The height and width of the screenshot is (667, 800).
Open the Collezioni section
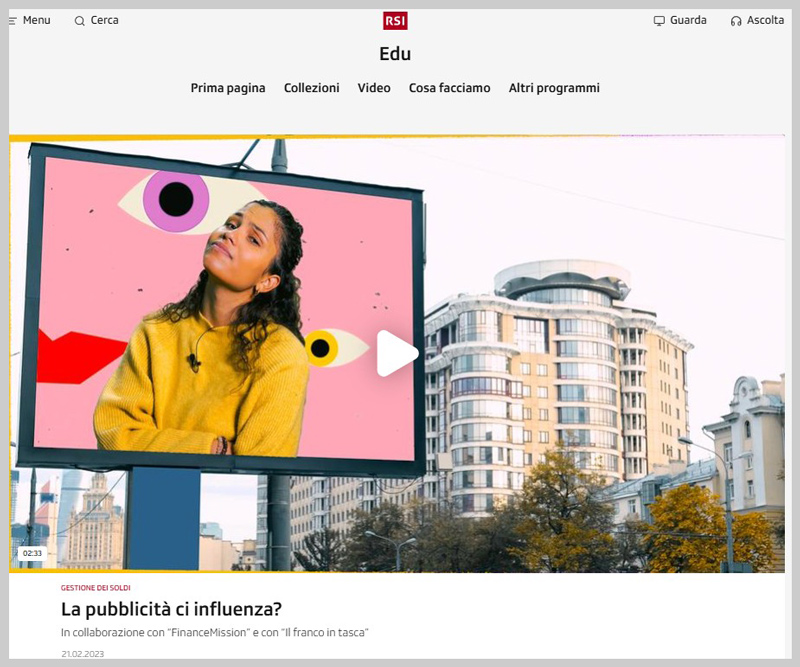pos(311,88)
